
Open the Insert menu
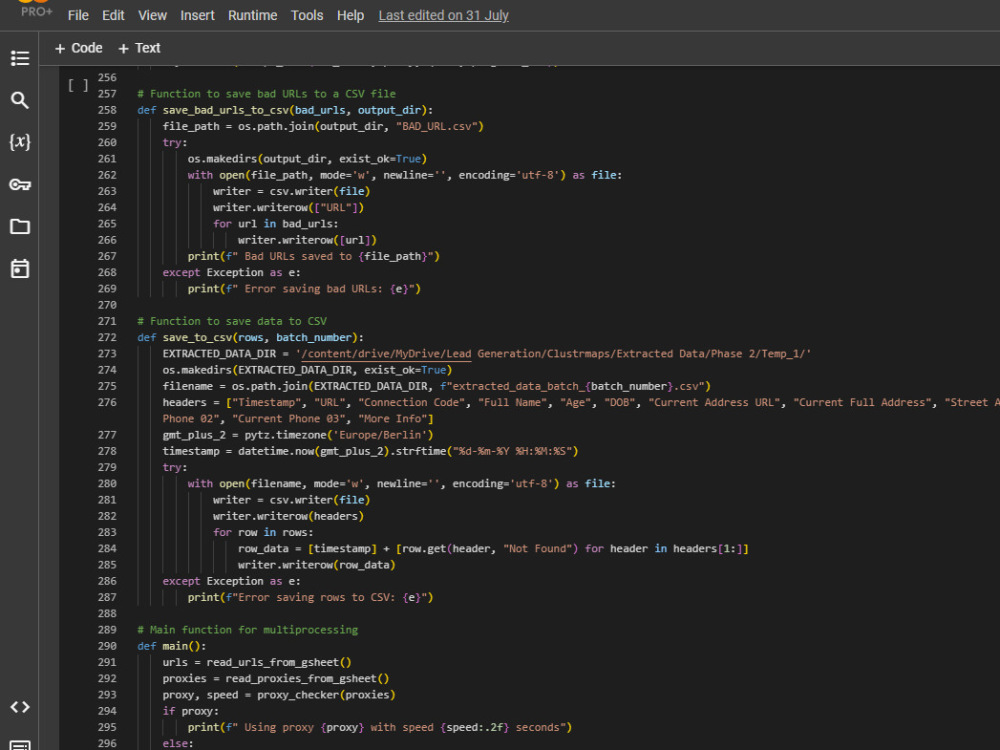point(197,15)
